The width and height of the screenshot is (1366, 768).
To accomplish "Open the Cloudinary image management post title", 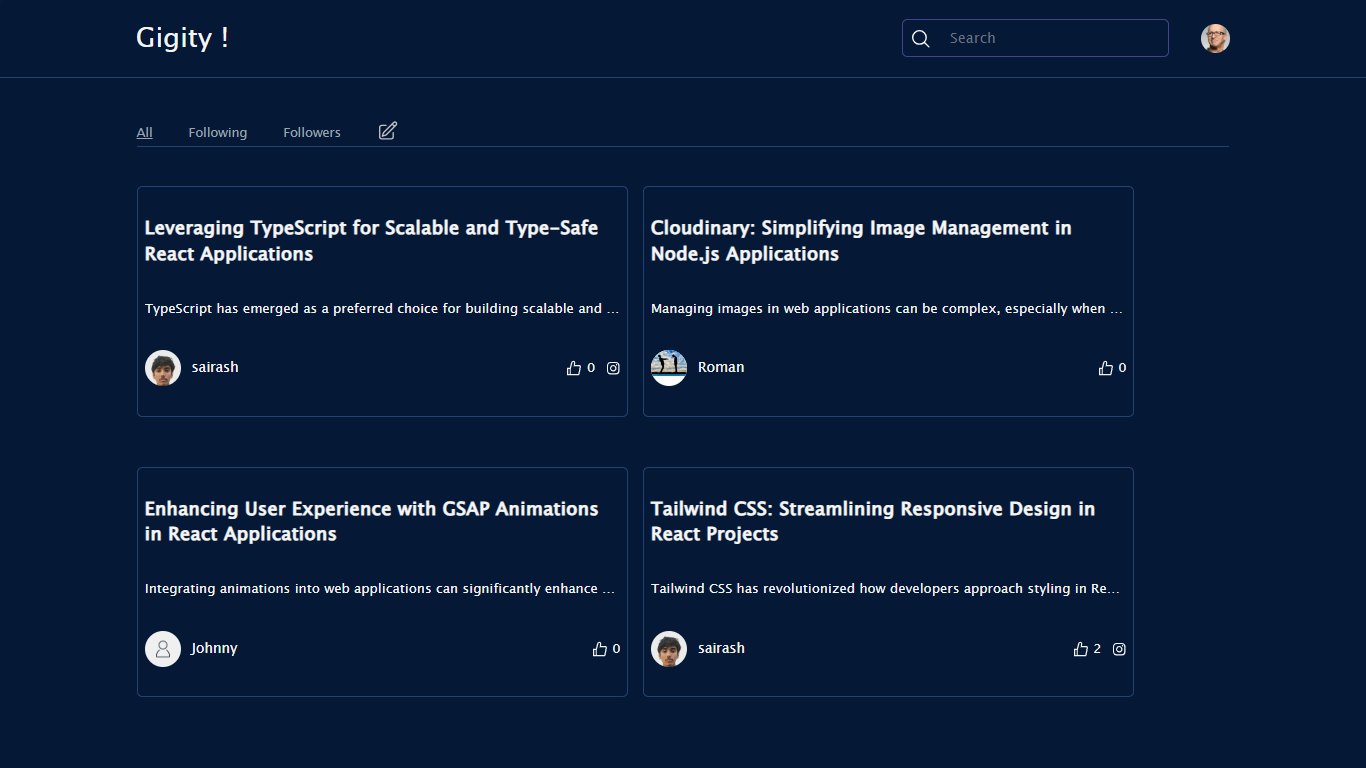I will pos(860,241).
